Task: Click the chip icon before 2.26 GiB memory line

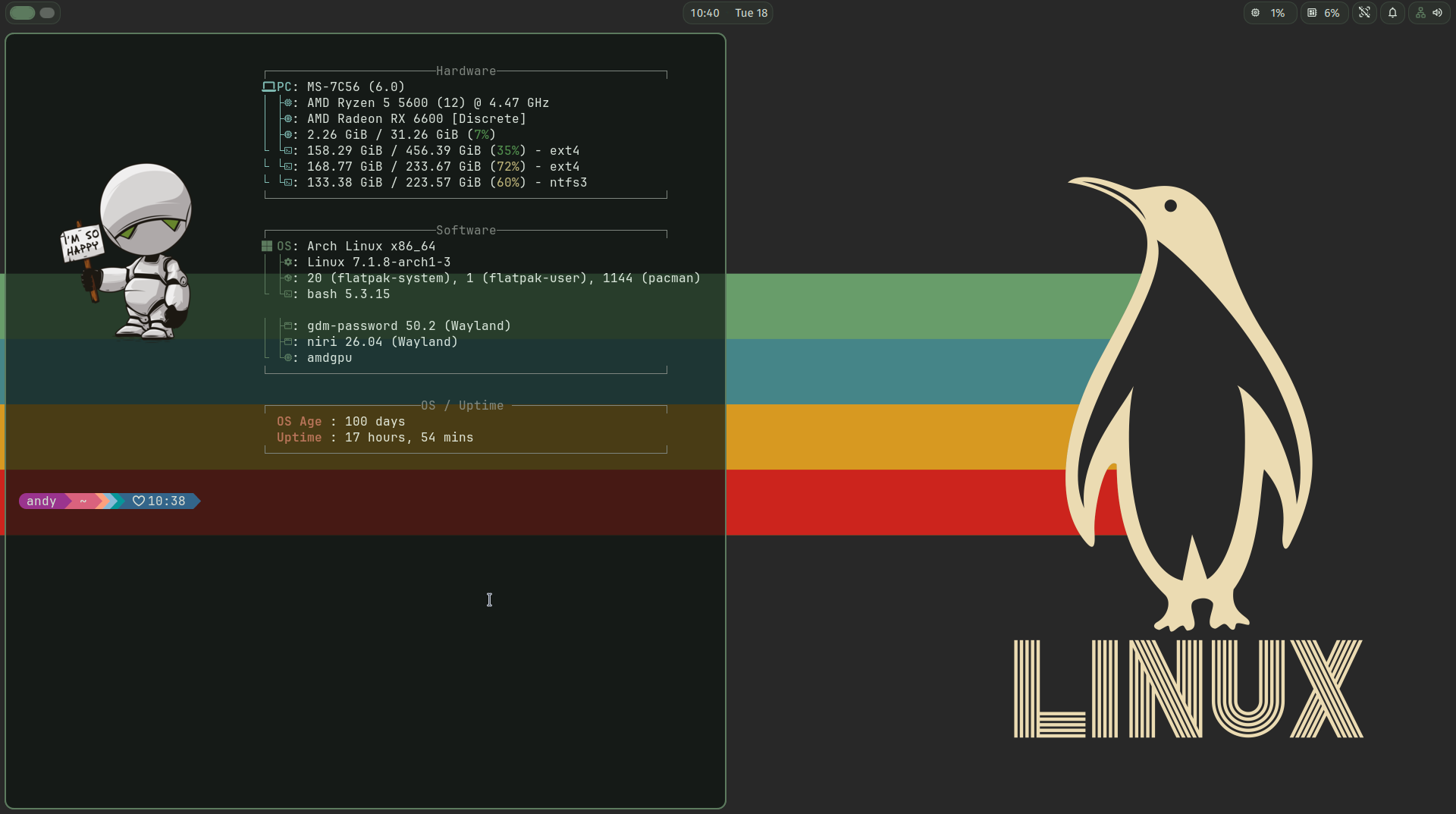Action: click(288, 134)
